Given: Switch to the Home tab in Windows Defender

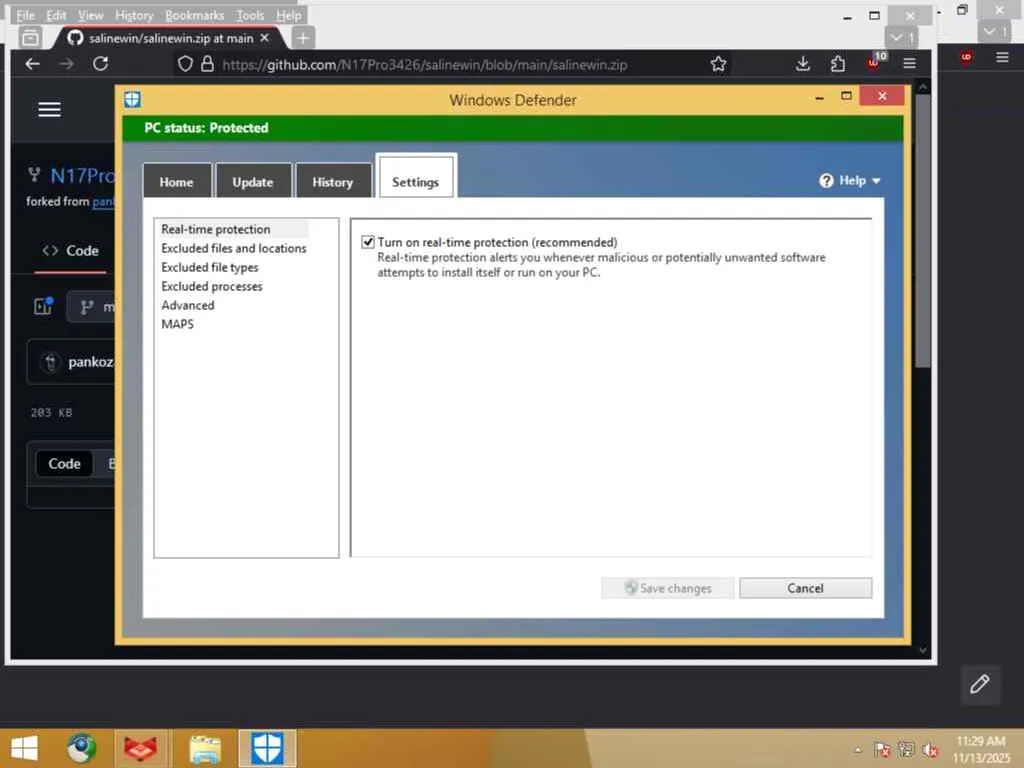Looking at the screenshot, I should click(177, 182).
